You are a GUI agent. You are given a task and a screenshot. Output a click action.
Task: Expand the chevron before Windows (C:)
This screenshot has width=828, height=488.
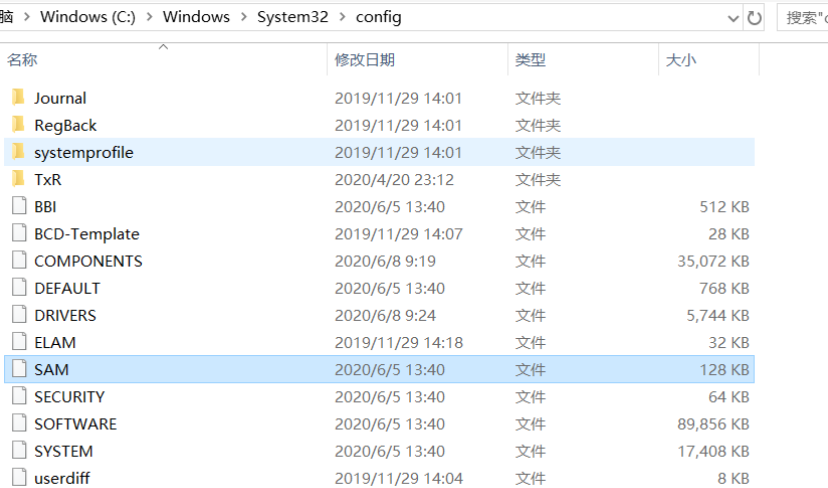tap(27, 17)
